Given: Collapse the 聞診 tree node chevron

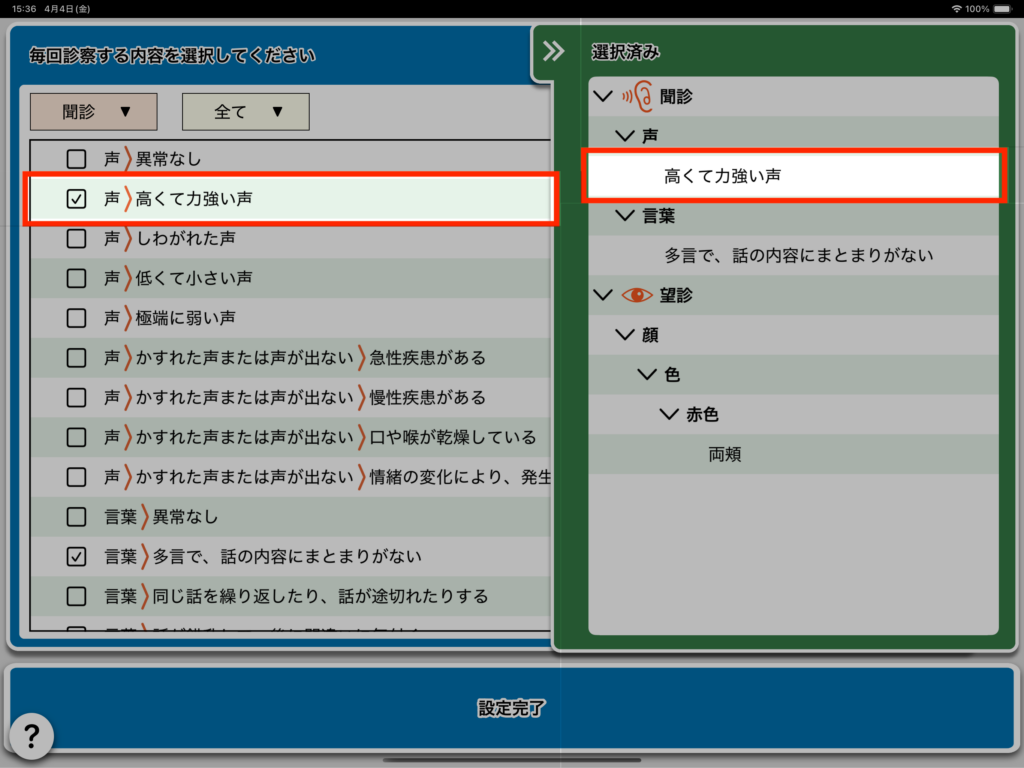Looking at the screenshot, I should (x=602, y=96).
